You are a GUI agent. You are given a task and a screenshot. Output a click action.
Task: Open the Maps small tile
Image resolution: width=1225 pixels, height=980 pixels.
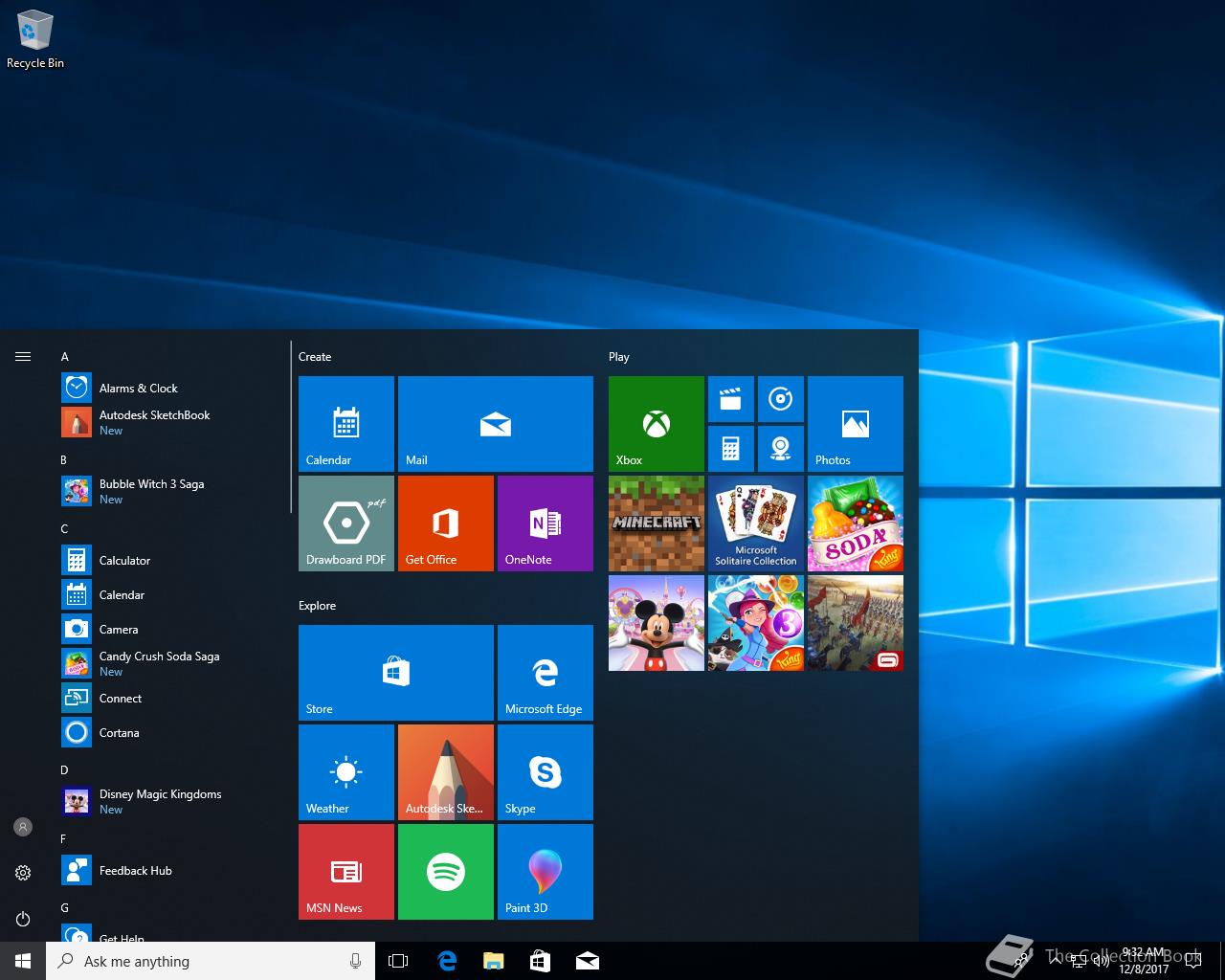pos(781,449)
